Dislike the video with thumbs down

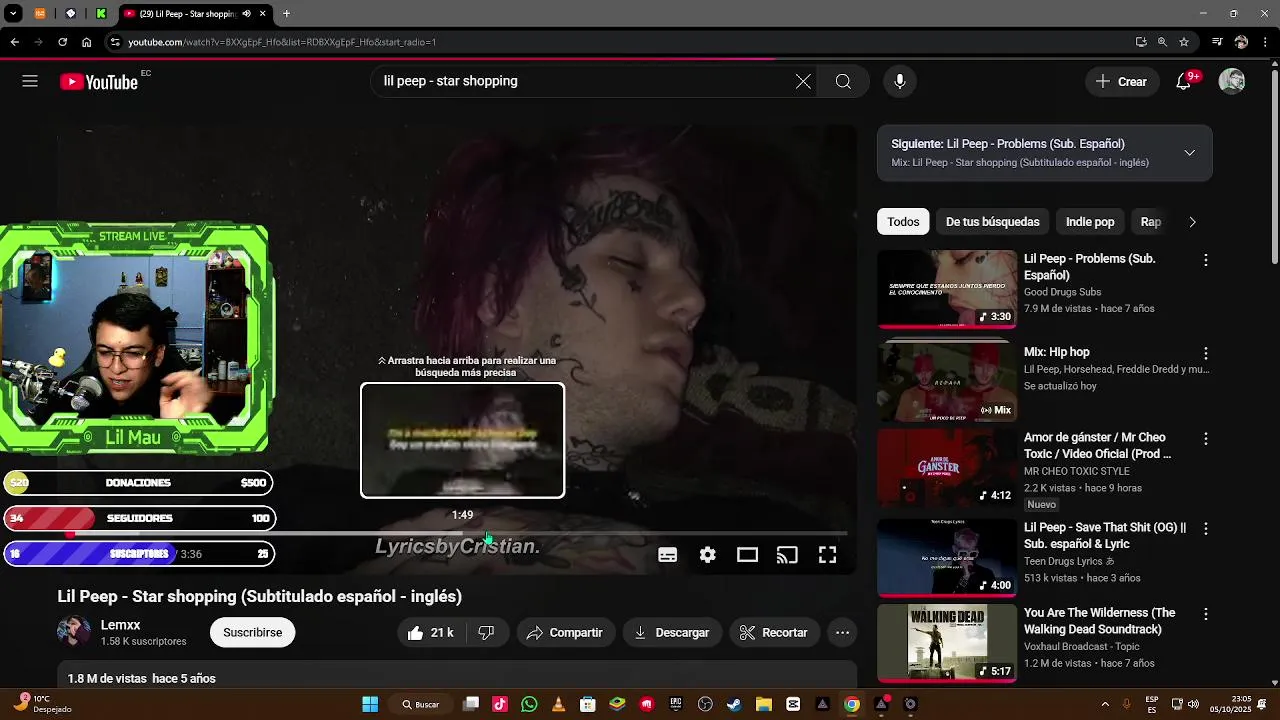pos(487,632)
